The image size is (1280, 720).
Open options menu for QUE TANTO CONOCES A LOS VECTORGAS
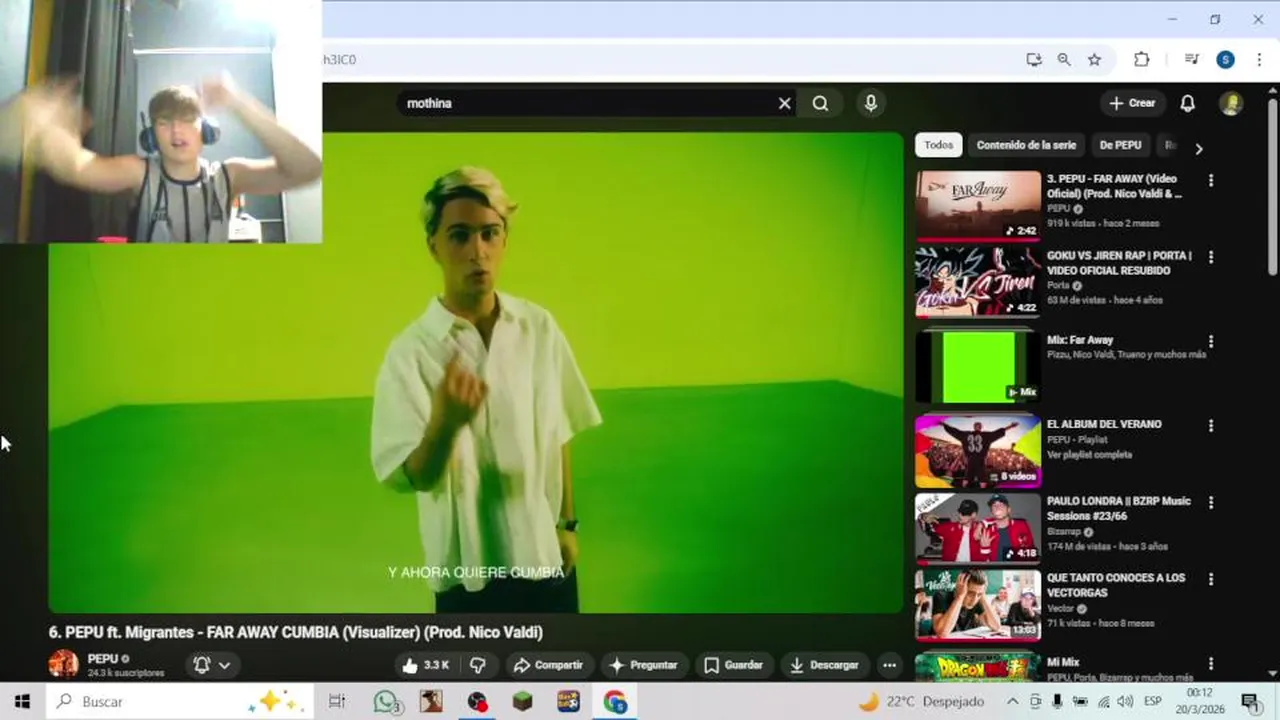point(1211,579)
